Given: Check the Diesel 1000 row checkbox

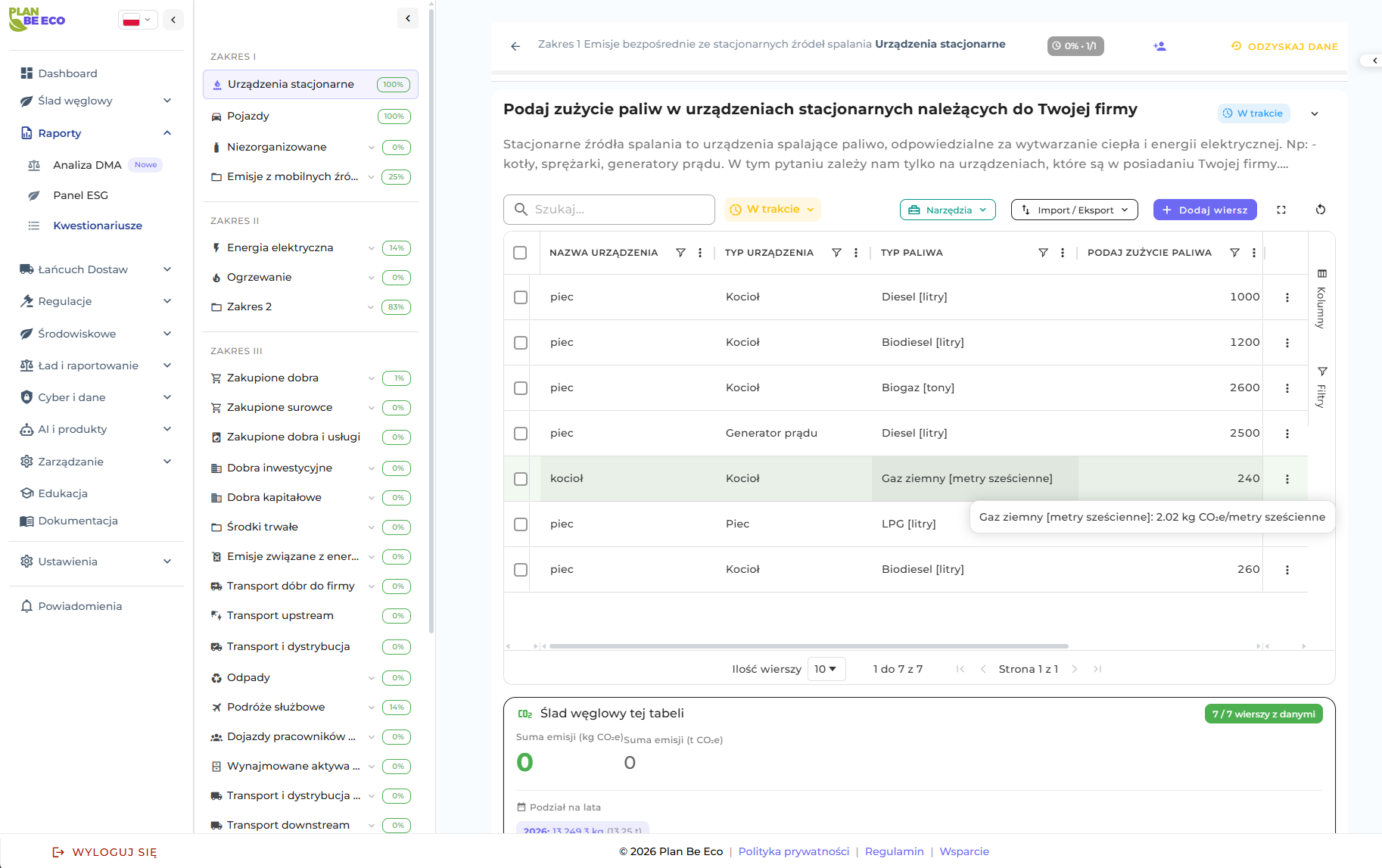Looking at the screenshot, I should coord(521,297).
